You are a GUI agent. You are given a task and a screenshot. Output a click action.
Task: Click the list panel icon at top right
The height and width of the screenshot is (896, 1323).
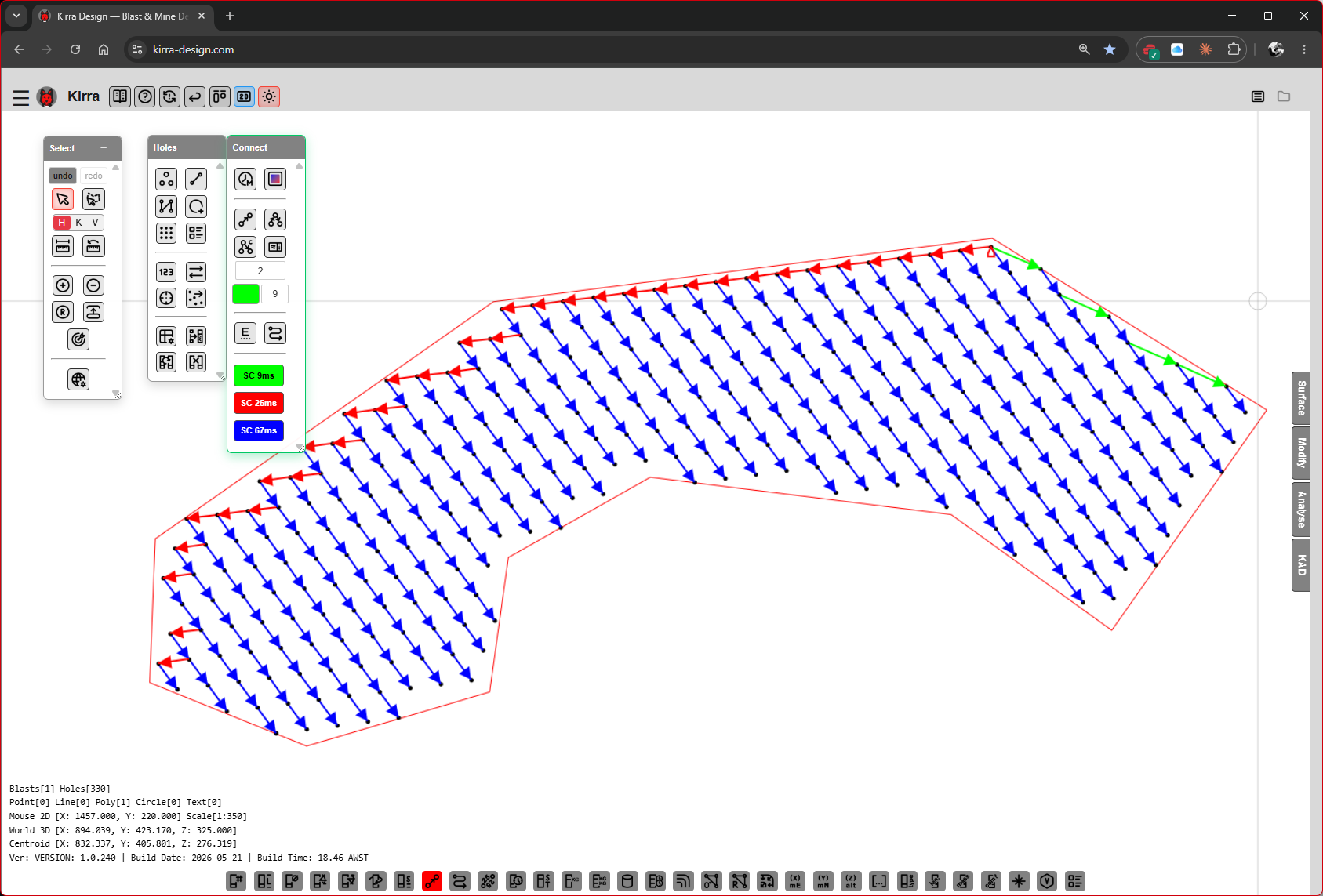point(1258,96)
